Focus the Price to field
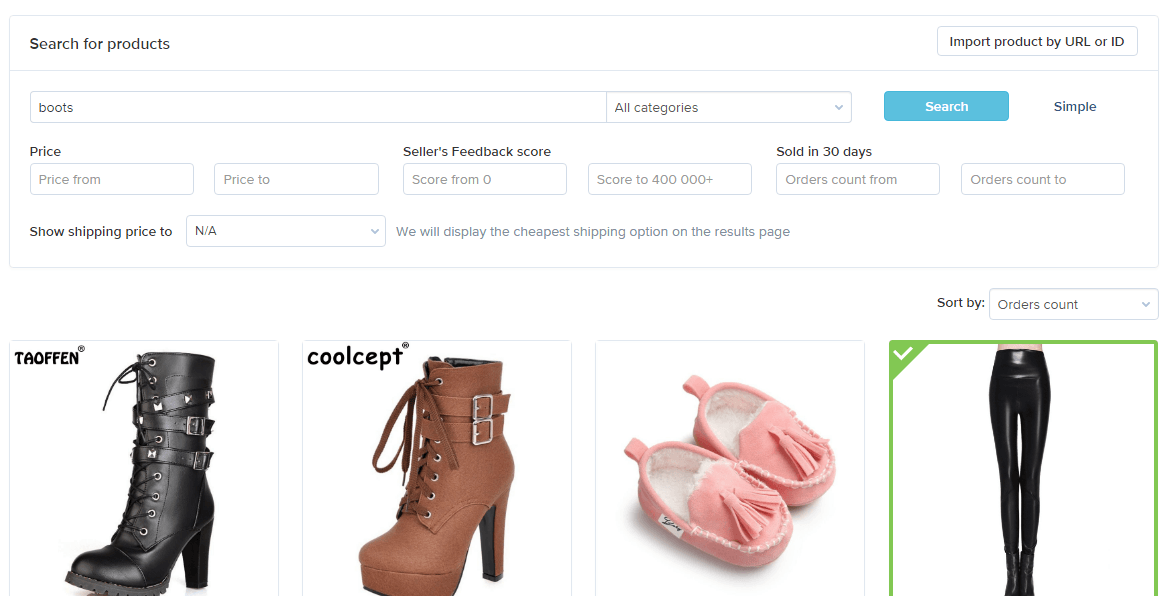Screen dimensions: 1168x596 point(296,180)
